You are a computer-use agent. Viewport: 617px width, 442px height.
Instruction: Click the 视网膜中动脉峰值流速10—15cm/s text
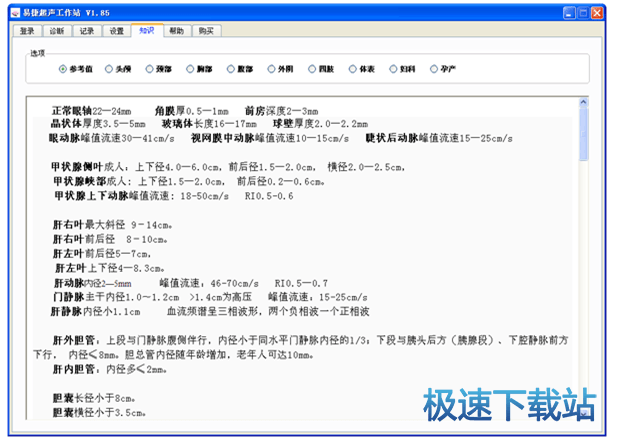[x=270, y=138]
